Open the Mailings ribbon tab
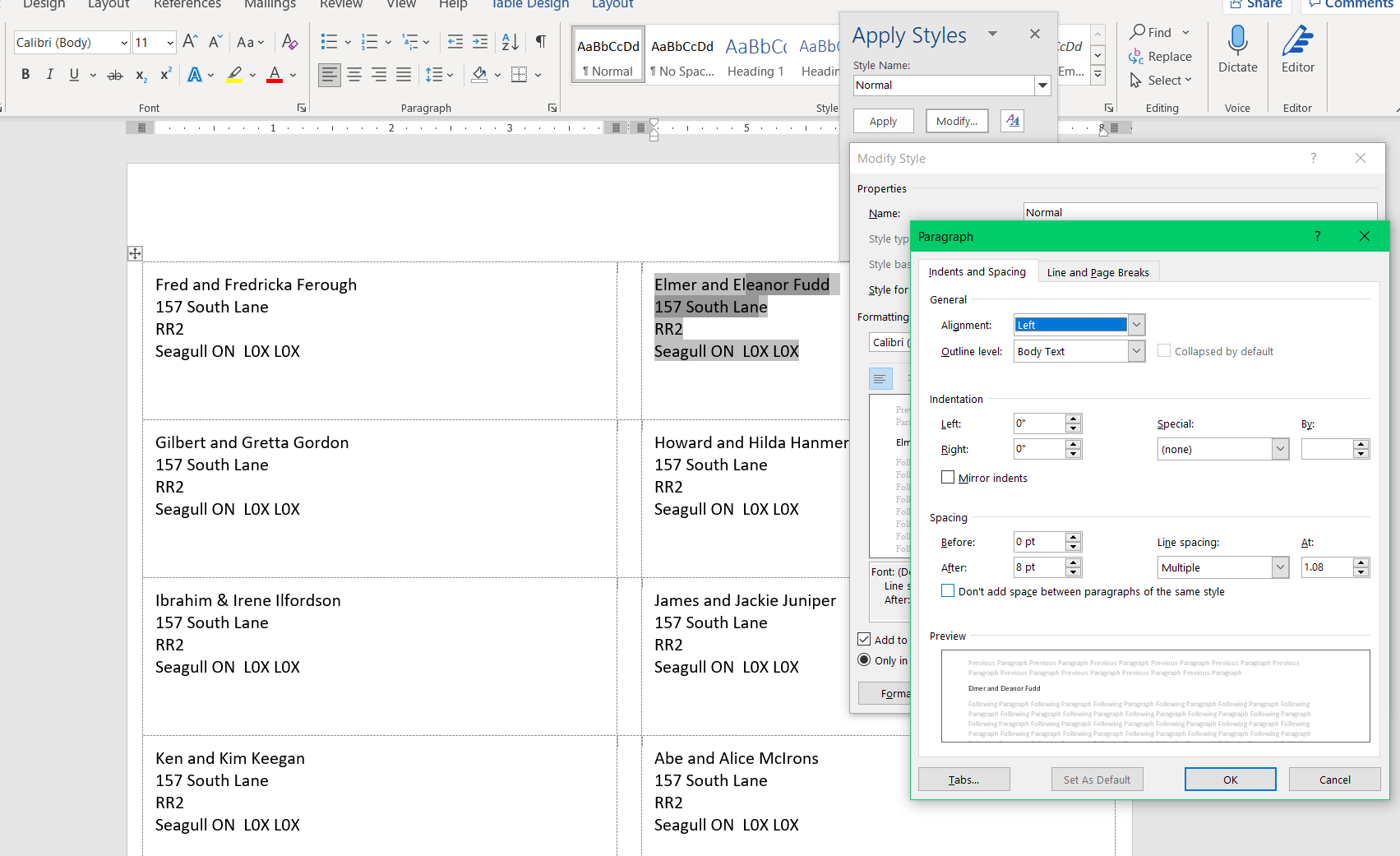 click(270, 4)
